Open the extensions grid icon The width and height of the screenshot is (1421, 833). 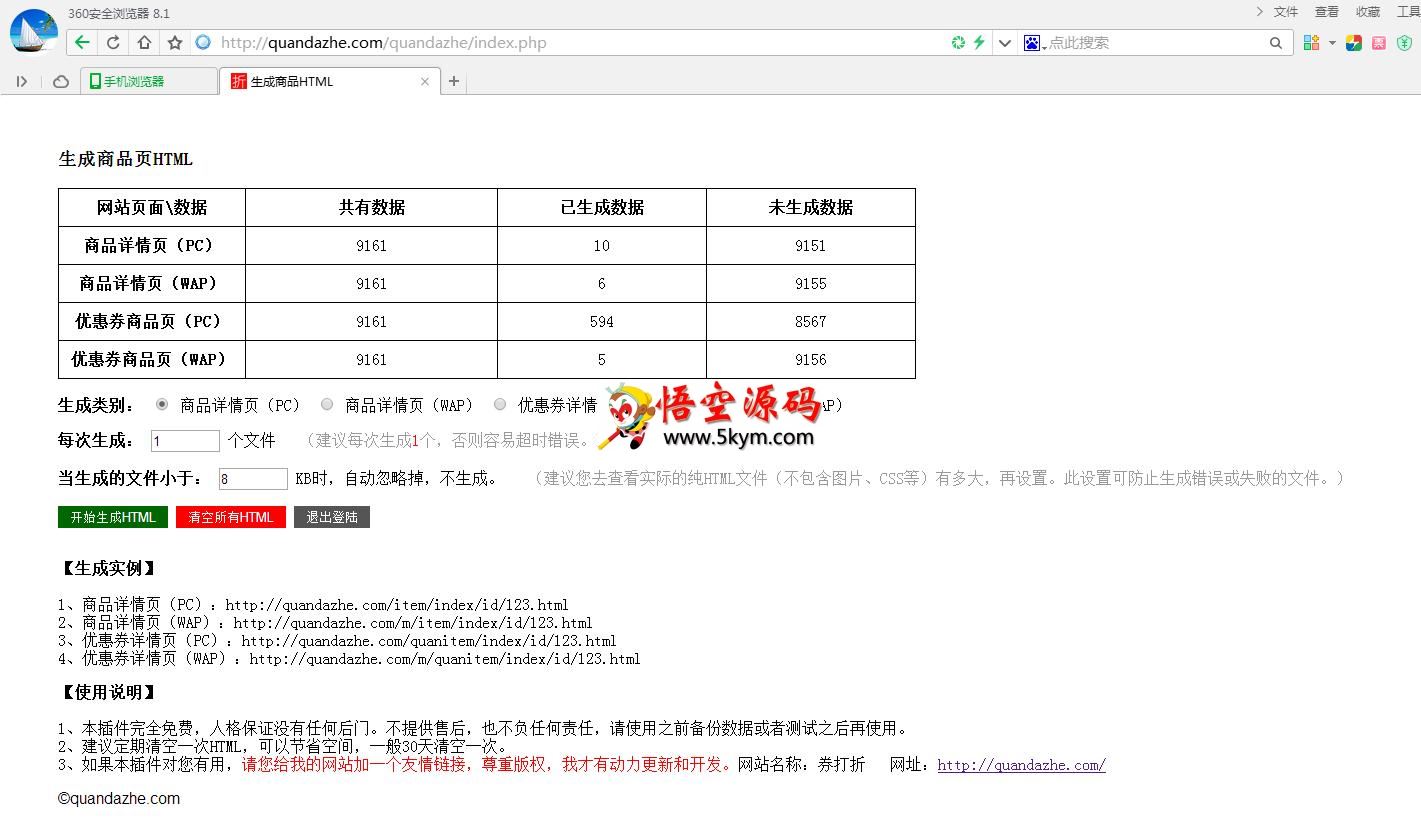point(1311,42)
